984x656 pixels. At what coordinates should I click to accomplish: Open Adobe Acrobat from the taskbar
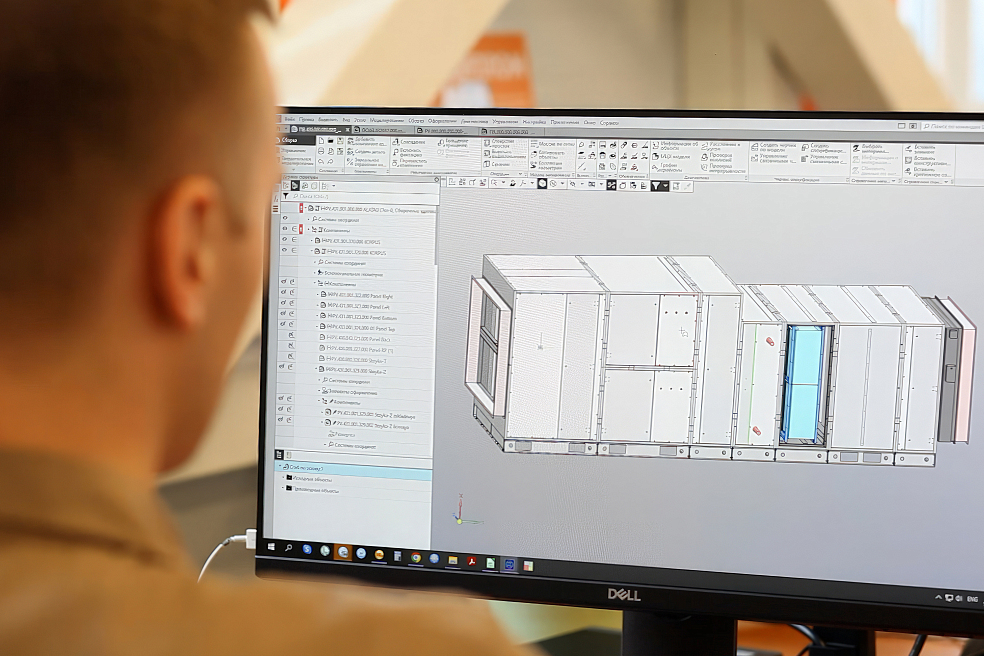[x=471, y=561]
